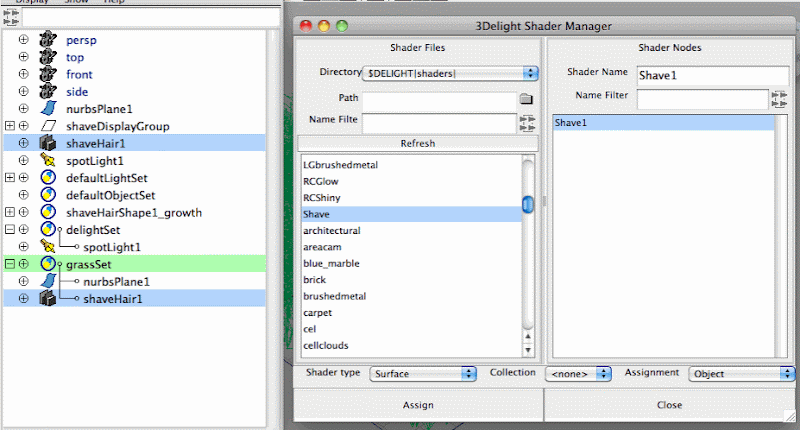Toggle the circle-plus marker beside persp
Image resolution: width=800 pixels, height=430 pixels.
click(x=23, y=39)
